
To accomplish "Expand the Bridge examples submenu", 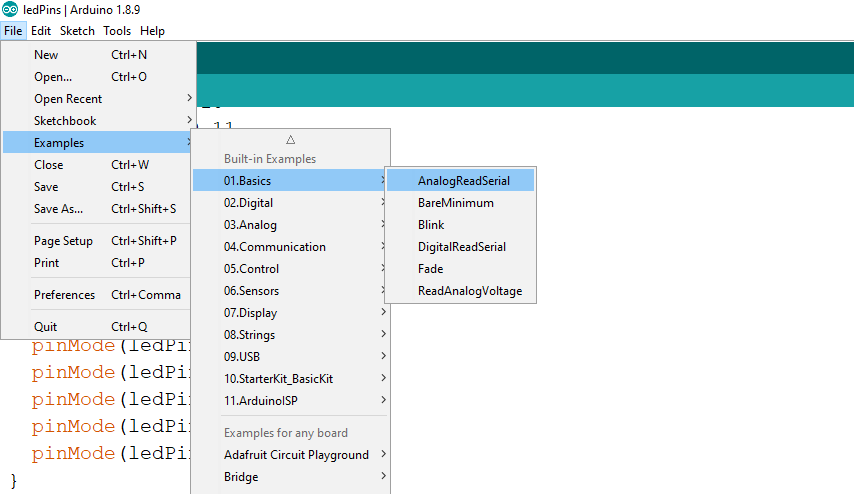I will (x=290, y=477).
